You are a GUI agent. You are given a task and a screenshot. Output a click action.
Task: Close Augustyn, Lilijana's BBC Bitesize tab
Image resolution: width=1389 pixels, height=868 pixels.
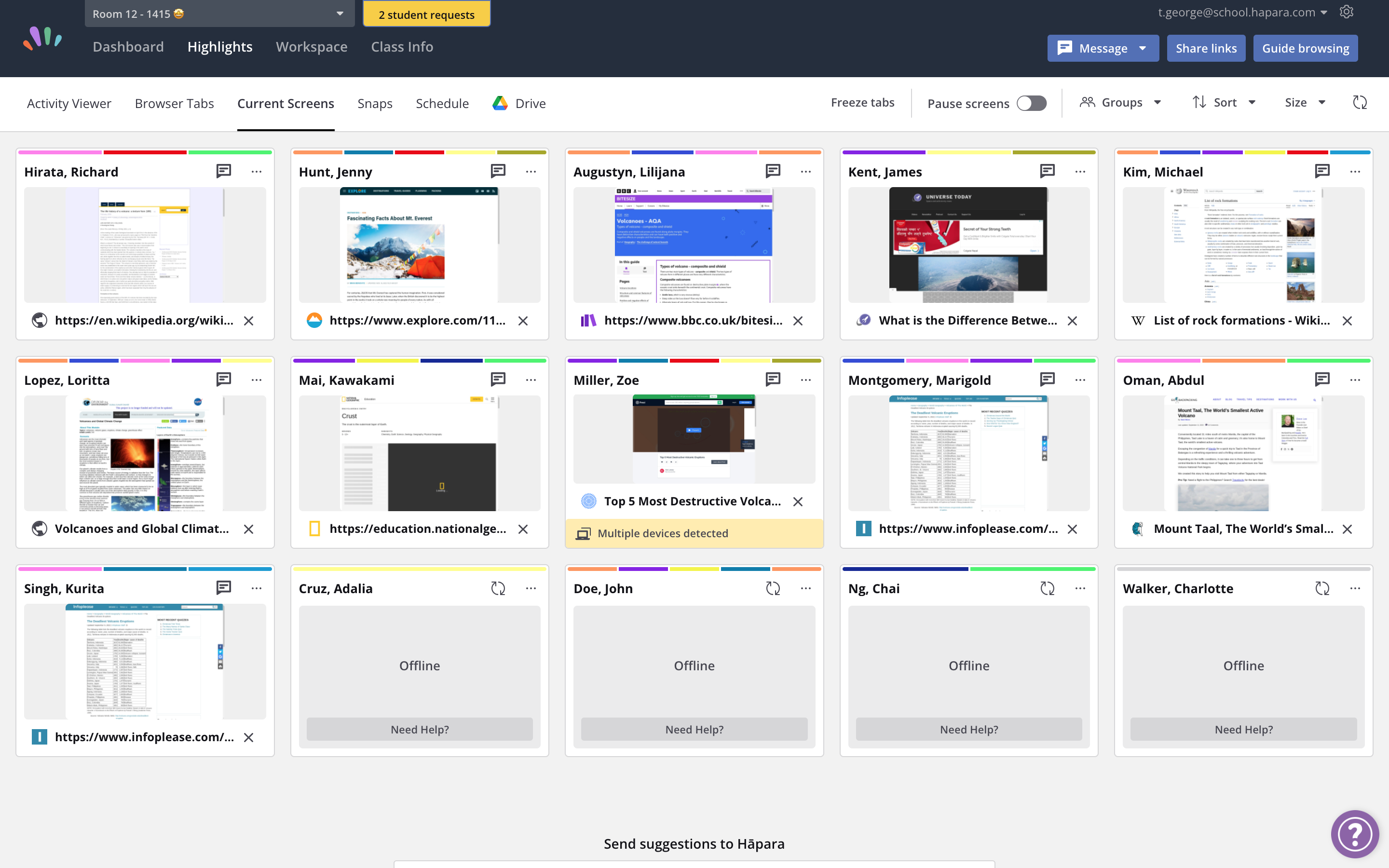798,321
